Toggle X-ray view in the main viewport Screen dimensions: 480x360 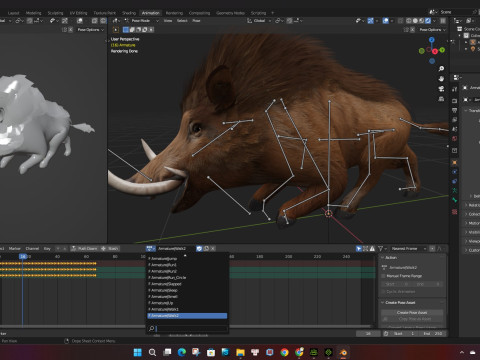[x=401, y=21]
